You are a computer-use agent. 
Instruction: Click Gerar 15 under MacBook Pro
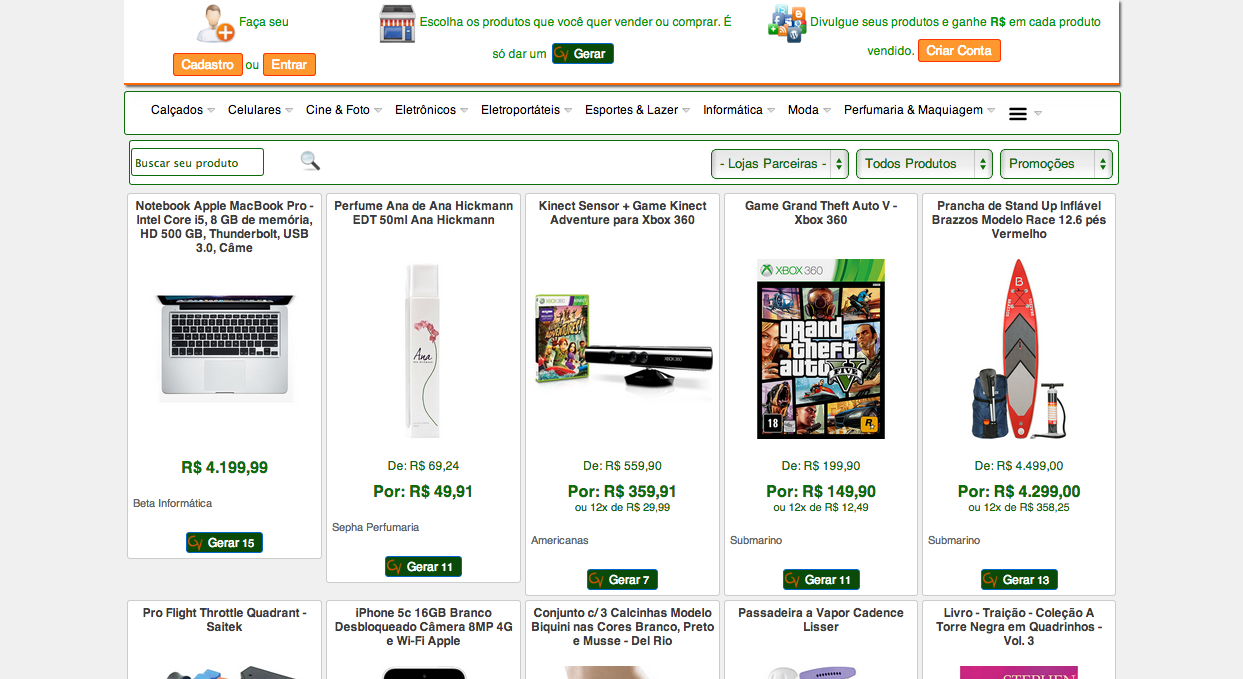pos(224,542)
